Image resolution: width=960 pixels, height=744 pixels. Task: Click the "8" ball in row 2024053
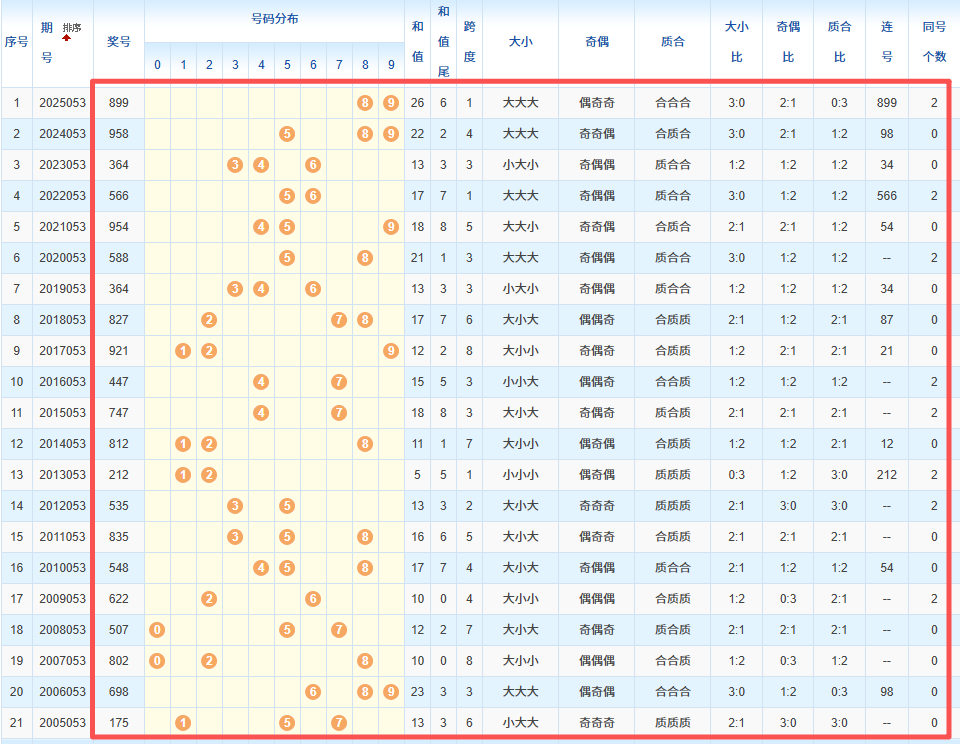point(365,133)
